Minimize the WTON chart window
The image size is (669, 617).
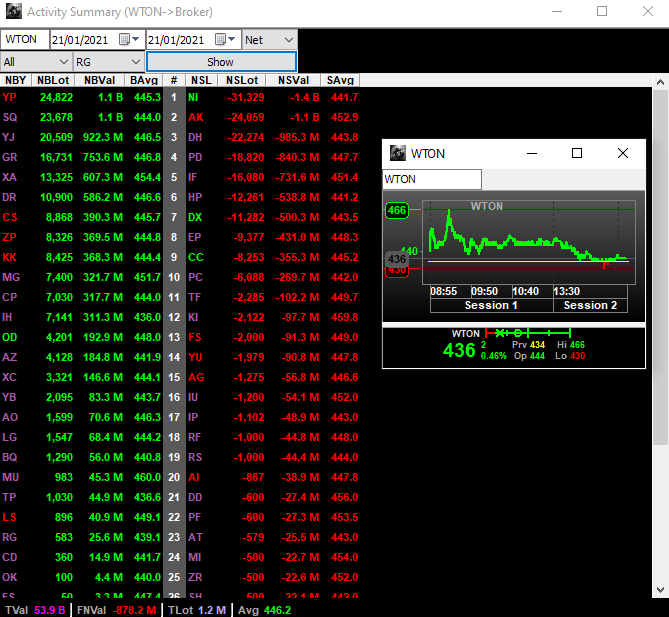(x=532, y=153)
